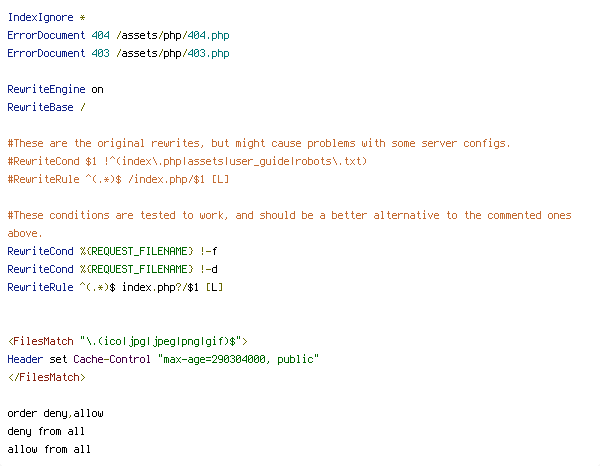Click the closing </FilesMatch> tag

[46, 377]
